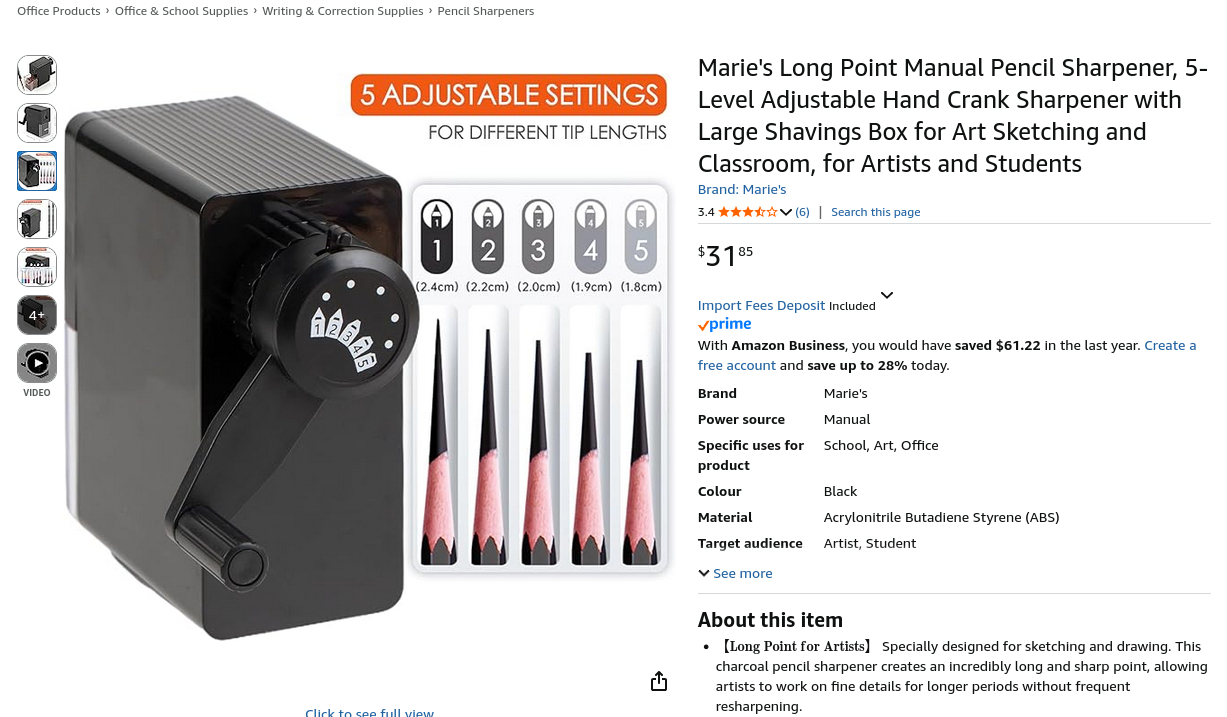Open the (6) reviews count link
The image size is (1227, 717).
[802, 212]
